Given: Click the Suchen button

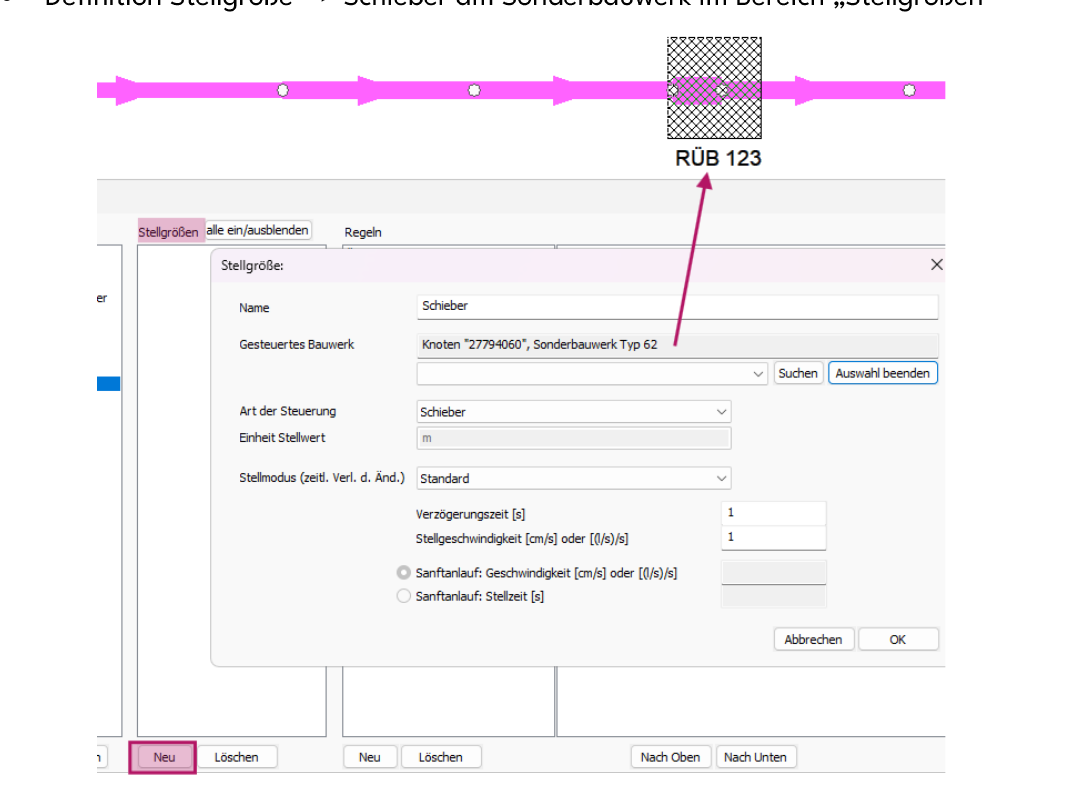Looking at the screenshot, I should [x=798, y=373].
